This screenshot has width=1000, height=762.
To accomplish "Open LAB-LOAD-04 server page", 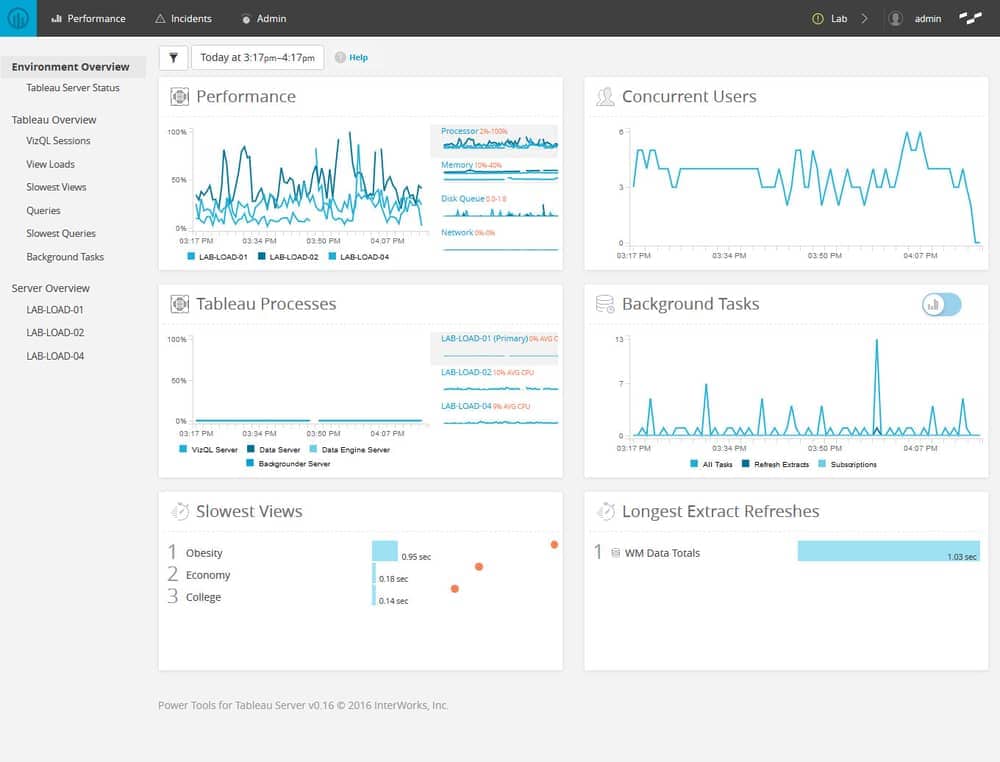I will [55, 356].
